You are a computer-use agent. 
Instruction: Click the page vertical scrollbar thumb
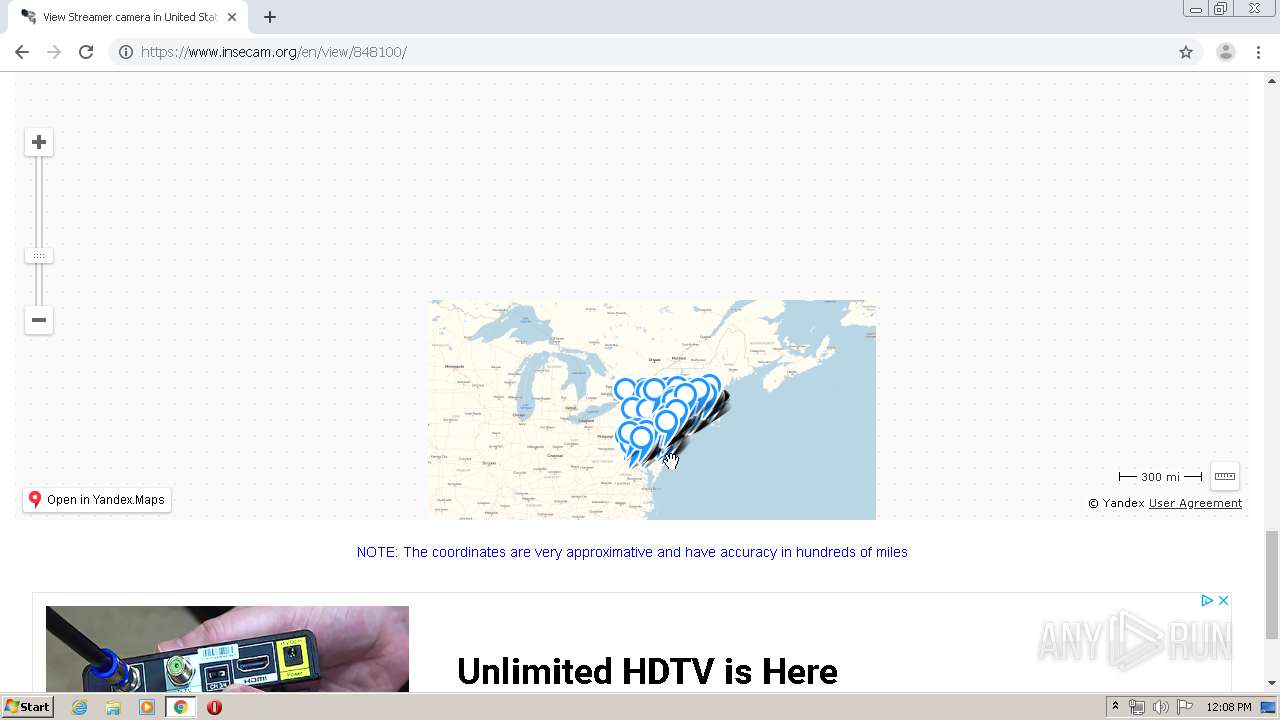[x=1272, y=585]
